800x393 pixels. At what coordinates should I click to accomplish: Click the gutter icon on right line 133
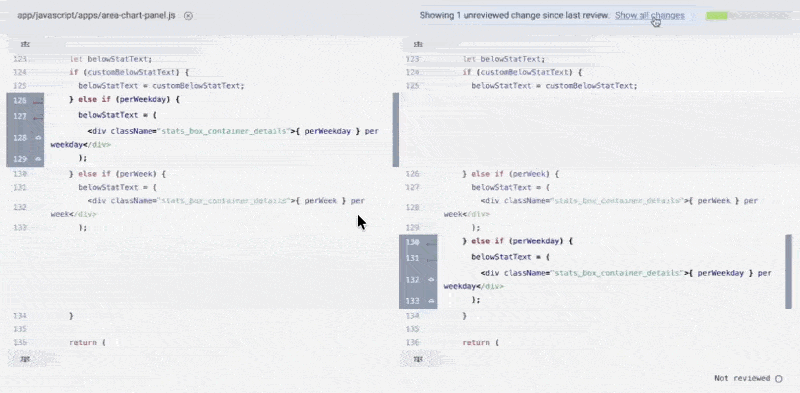click(x=431, y=301)
